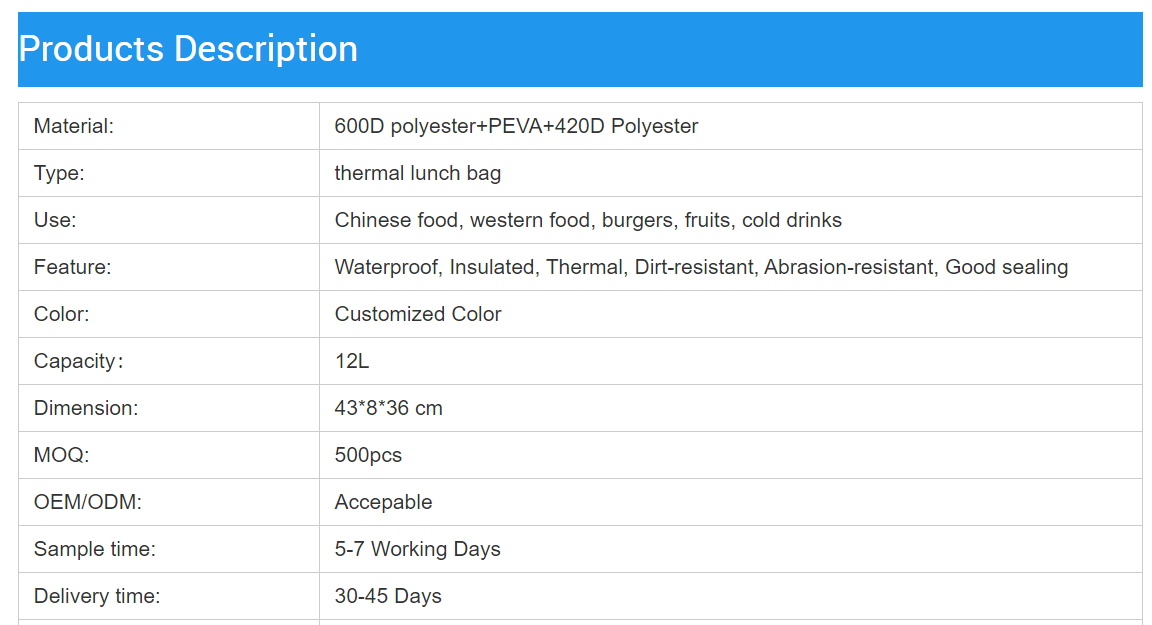Click the Products Description heading

click(x=188, y=49)
